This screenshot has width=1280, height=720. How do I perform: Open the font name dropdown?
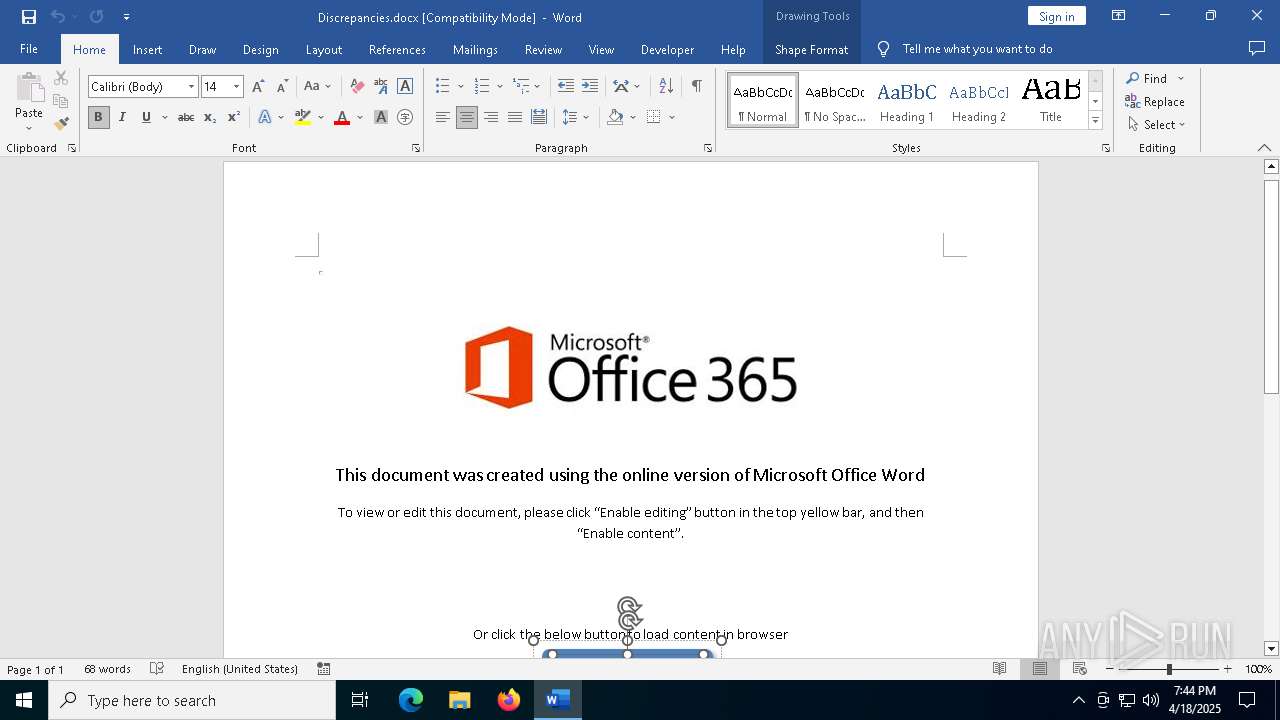tap(191, 87)
